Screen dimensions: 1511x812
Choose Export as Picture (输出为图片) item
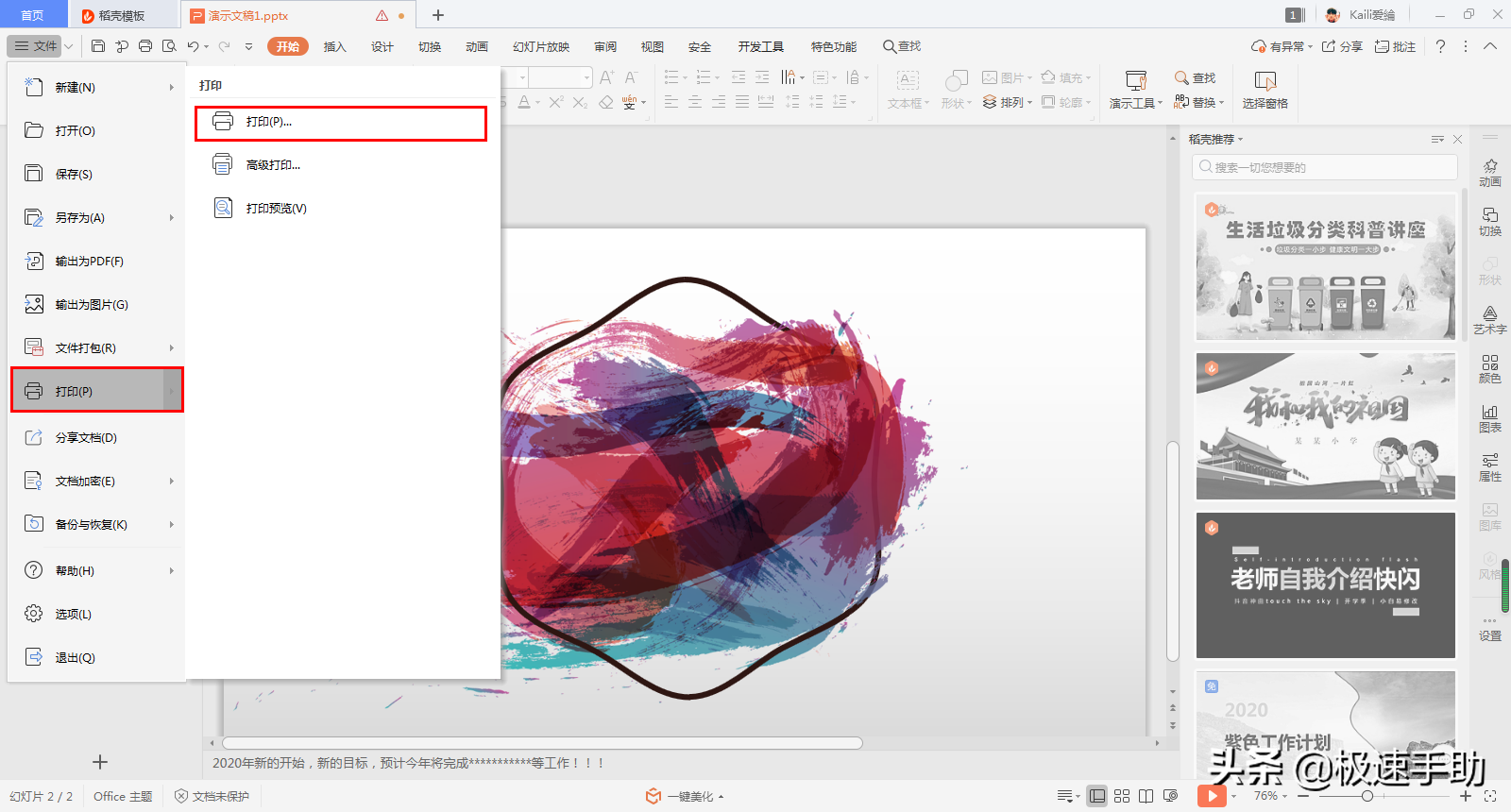click(x=91, y=305)
